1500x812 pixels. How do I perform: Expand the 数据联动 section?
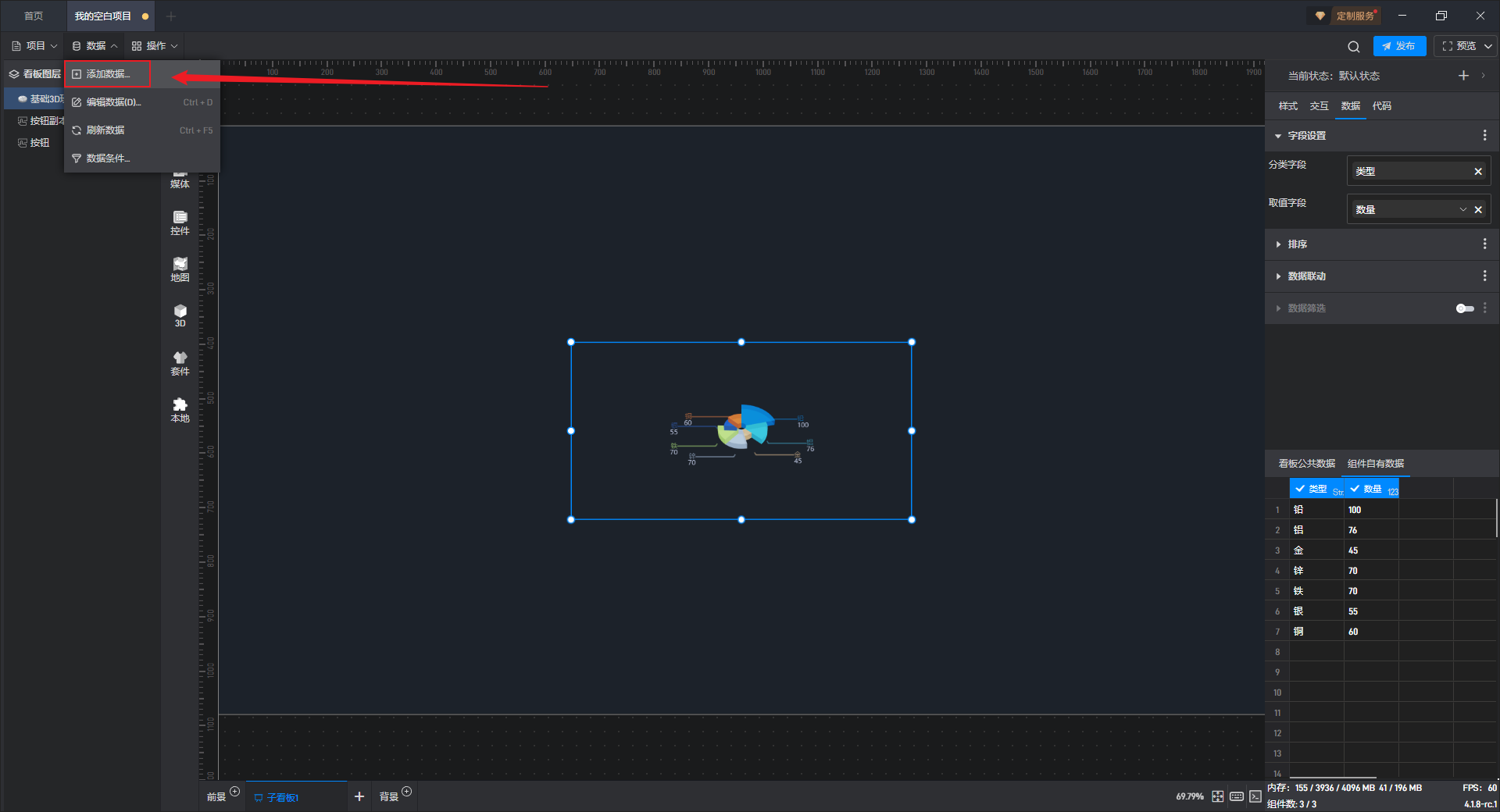[1278, 276]
